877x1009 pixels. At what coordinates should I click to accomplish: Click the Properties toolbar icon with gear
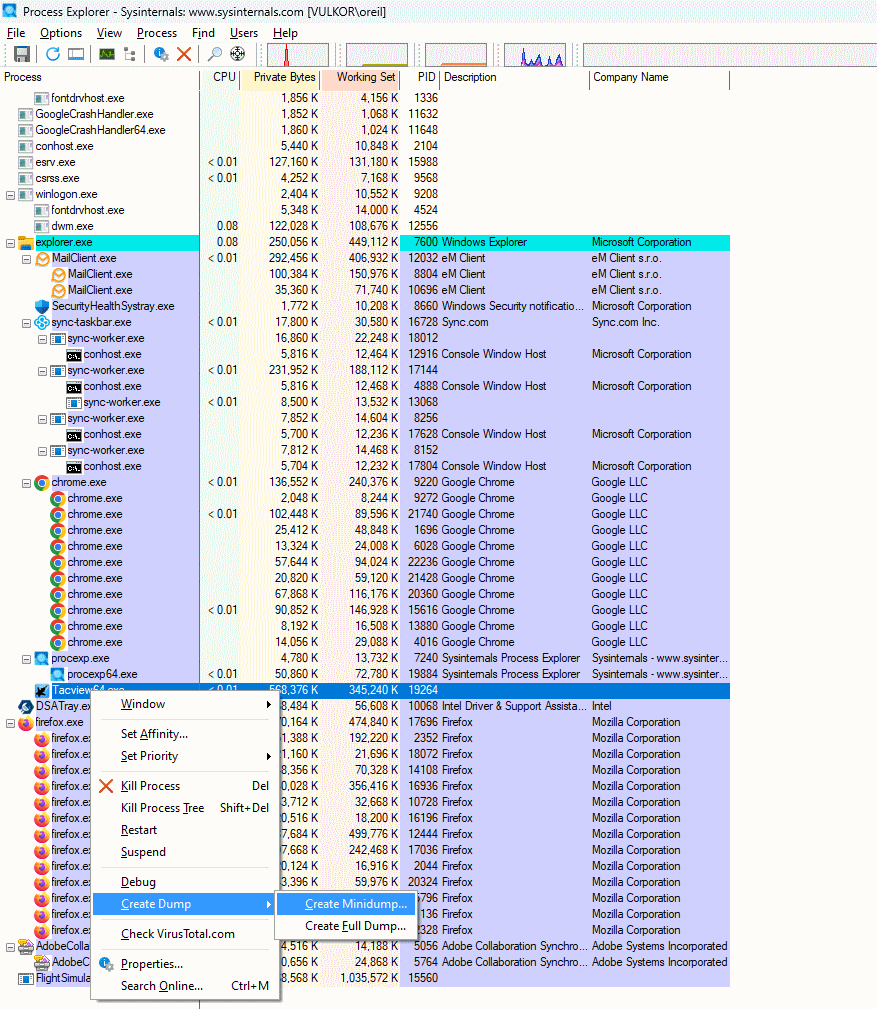(x=161, y=55)
